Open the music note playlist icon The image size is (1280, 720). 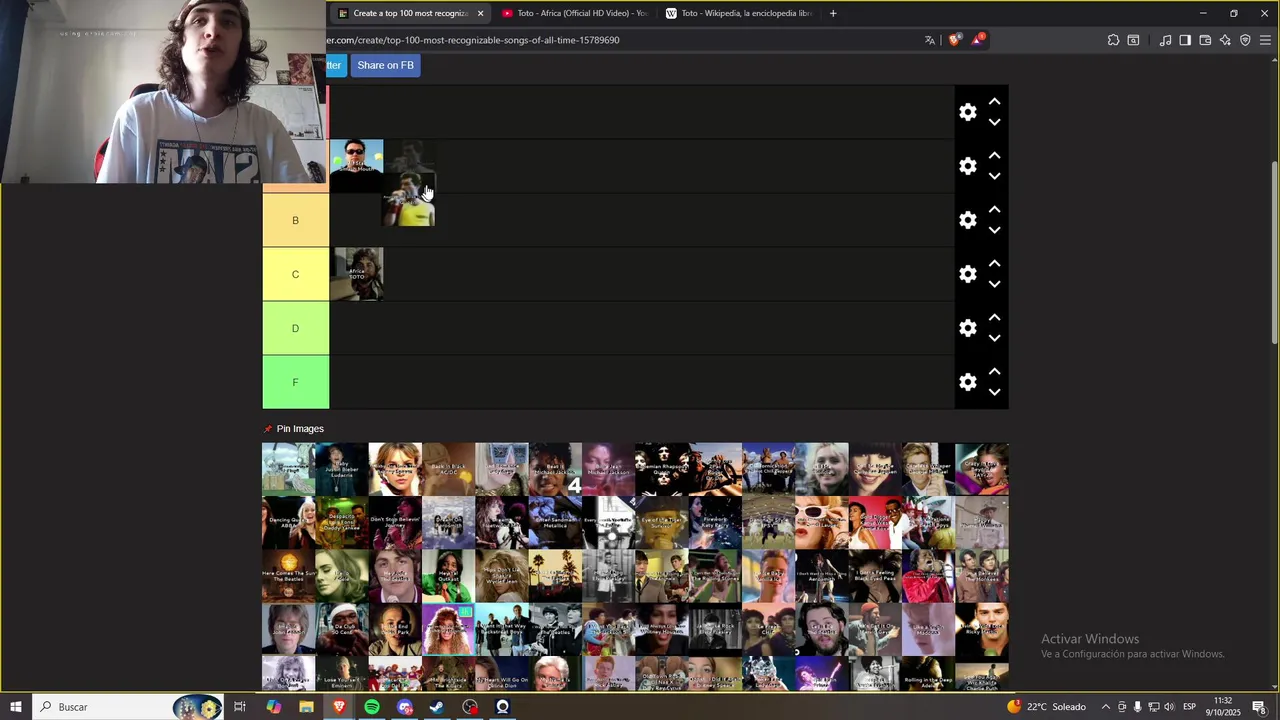pyautogui.click(x=1165, y=40)
